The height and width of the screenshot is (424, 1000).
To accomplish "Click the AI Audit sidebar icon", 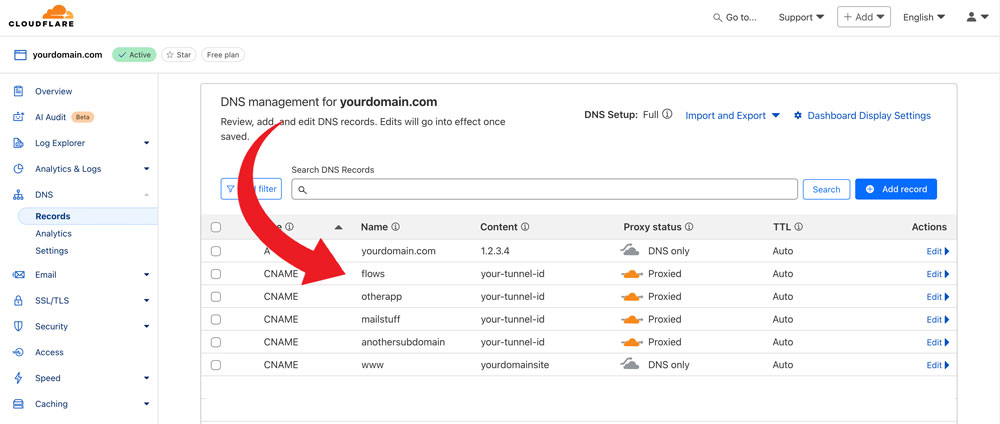I will pyautogui.click(x=18, y=117).
